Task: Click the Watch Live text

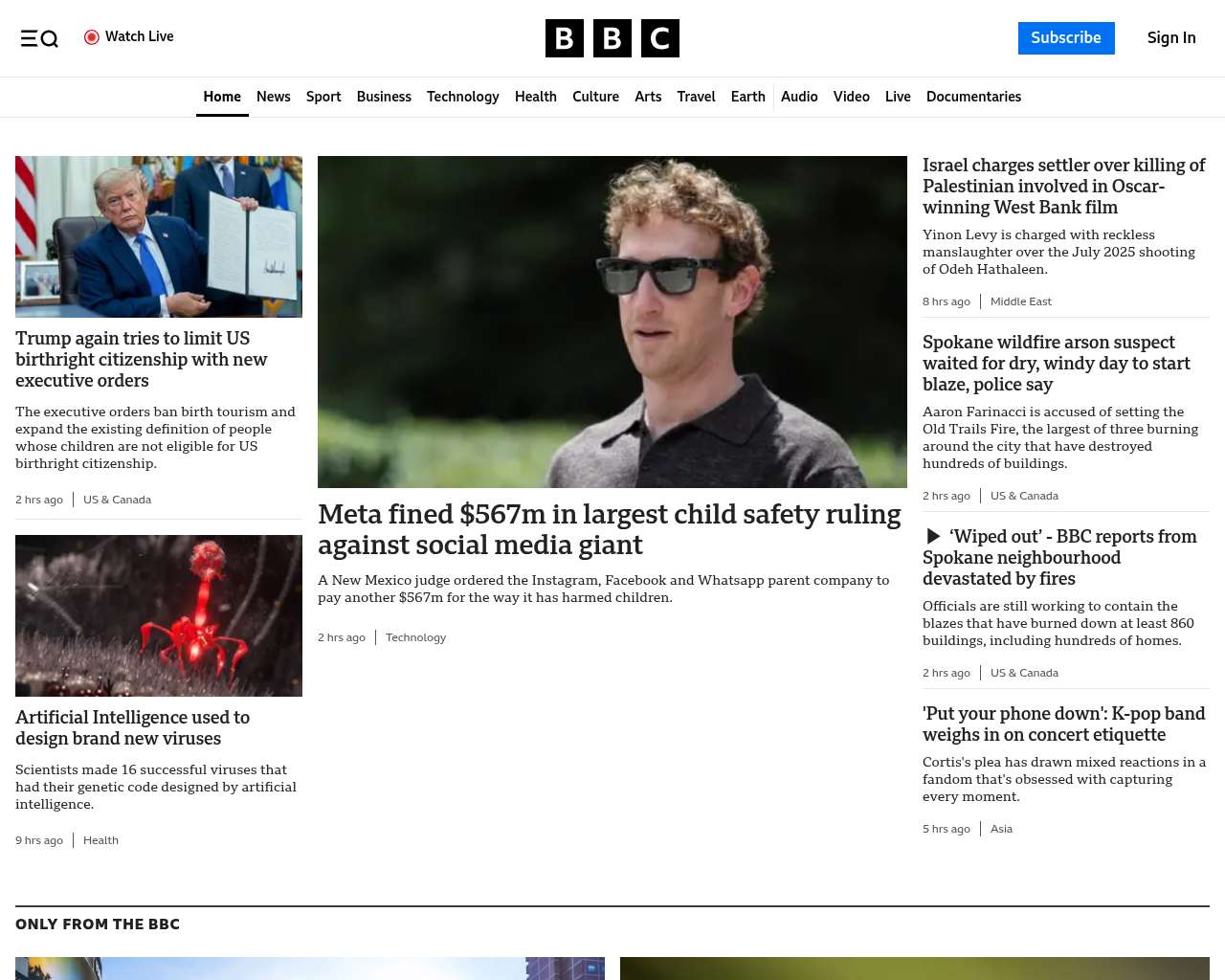Action: pos(140,36)
